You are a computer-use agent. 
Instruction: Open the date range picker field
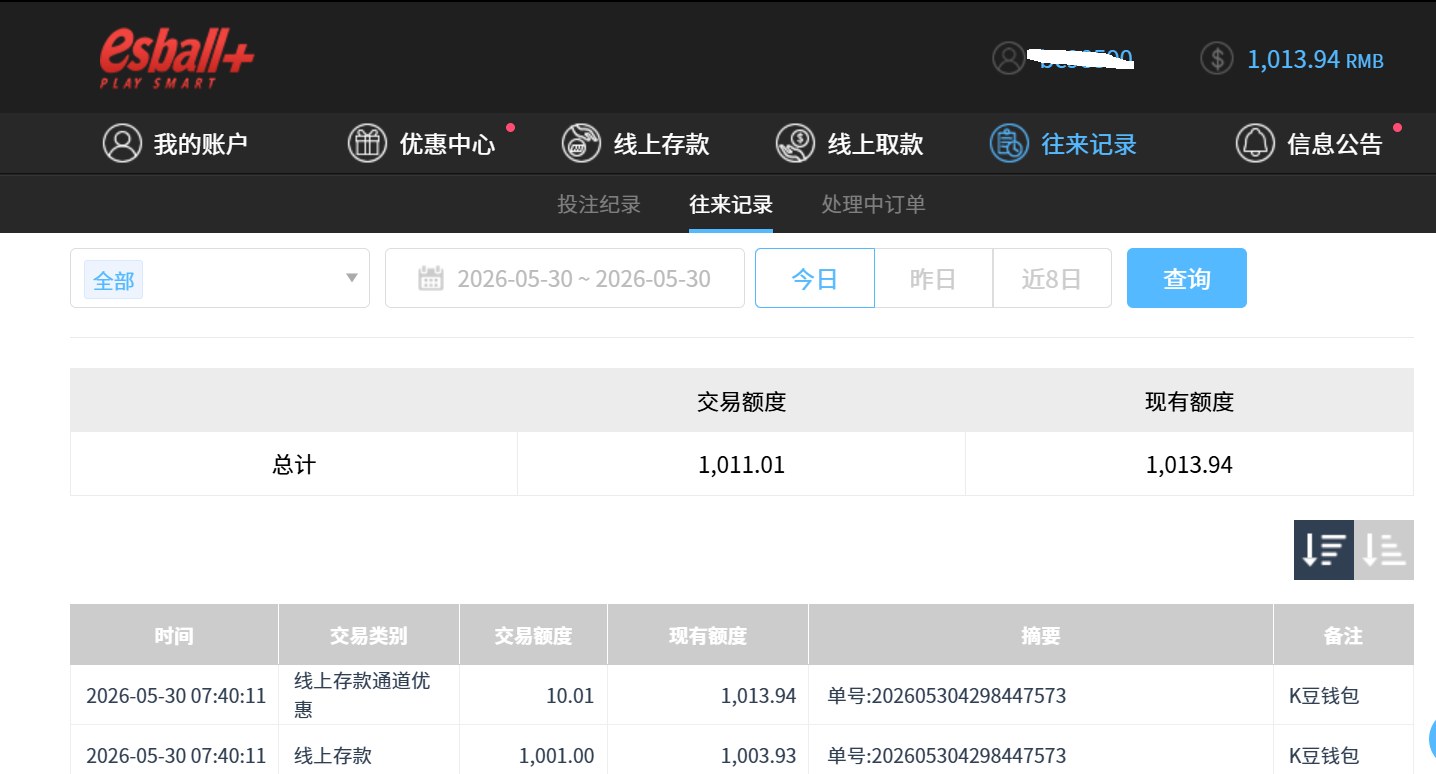pyautogui.click(x=565, y=278)
